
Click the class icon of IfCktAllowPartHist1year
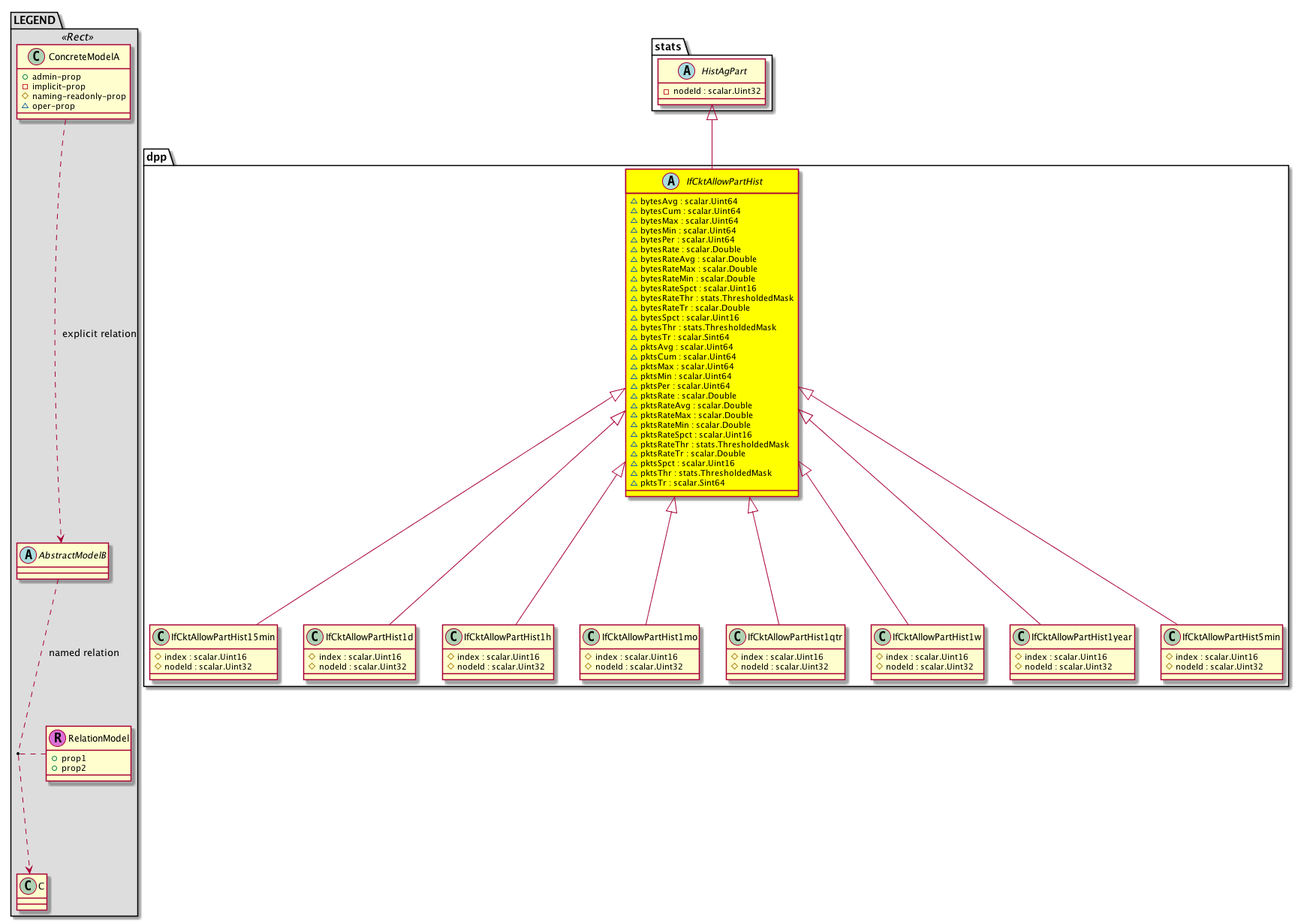tap(1021, 637)
